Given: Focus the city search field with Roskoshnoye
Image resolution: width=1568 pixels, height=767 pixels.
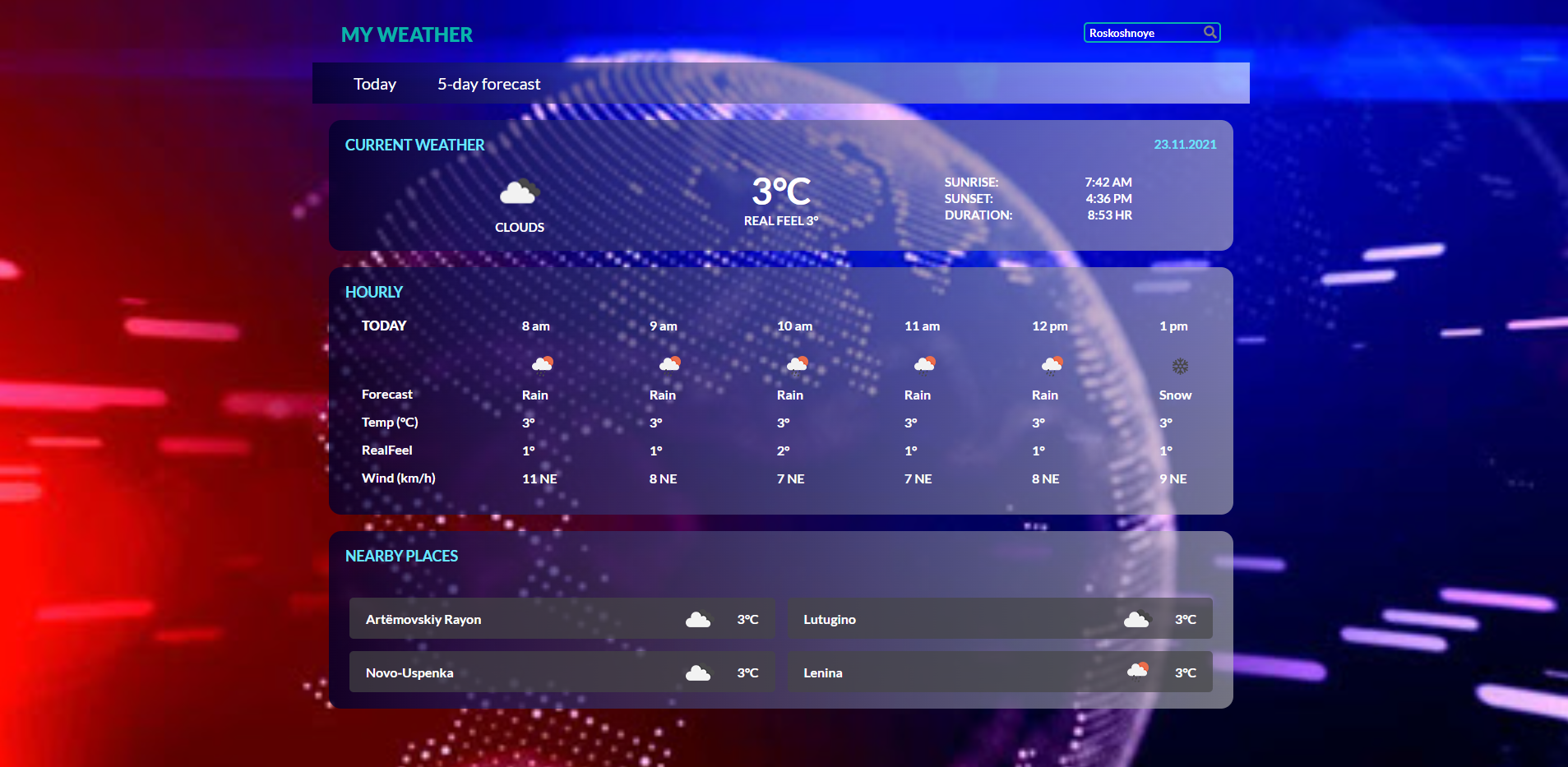Looking at the screenshot, I should 1143,33.
